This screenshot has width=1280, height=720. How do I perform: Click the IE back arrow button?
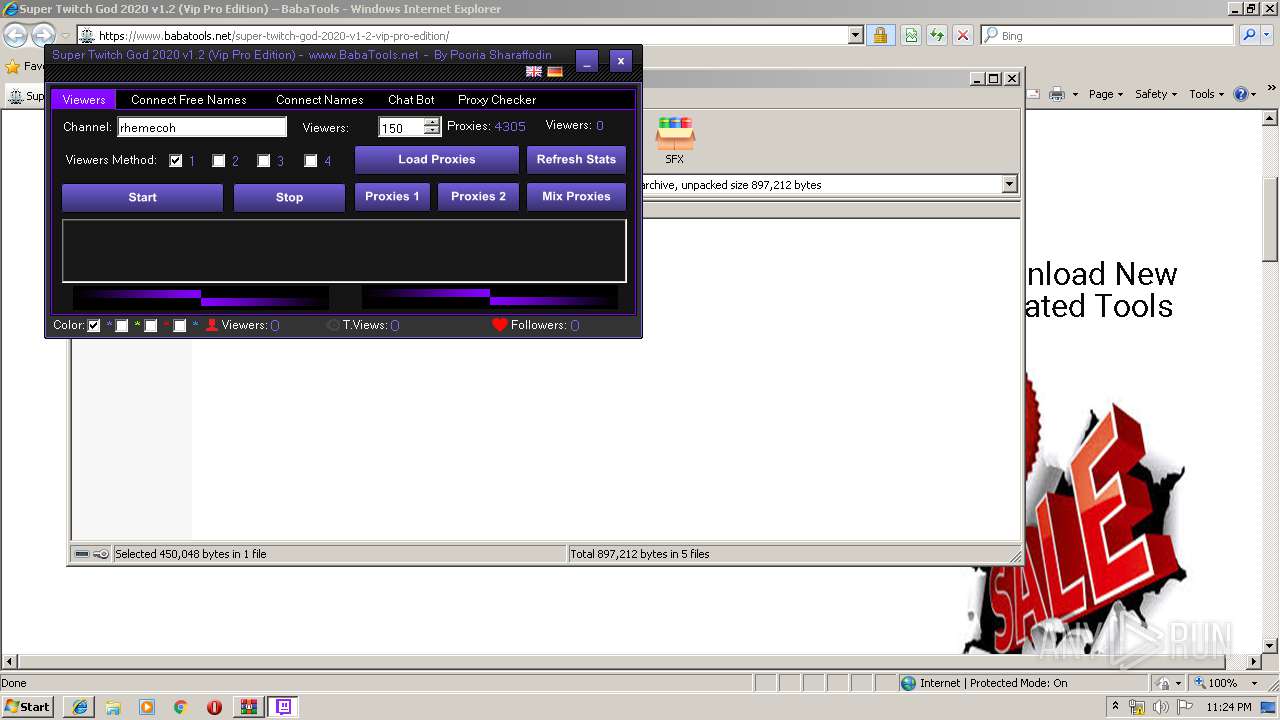15,35
